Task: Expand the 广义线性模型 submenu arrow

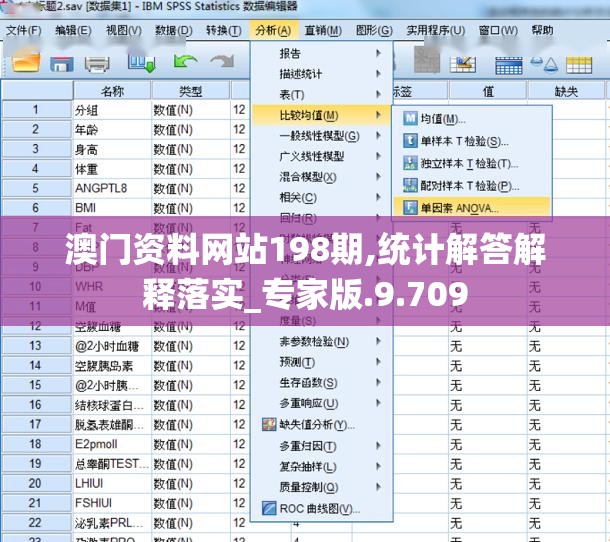Action: click(378, 156)
